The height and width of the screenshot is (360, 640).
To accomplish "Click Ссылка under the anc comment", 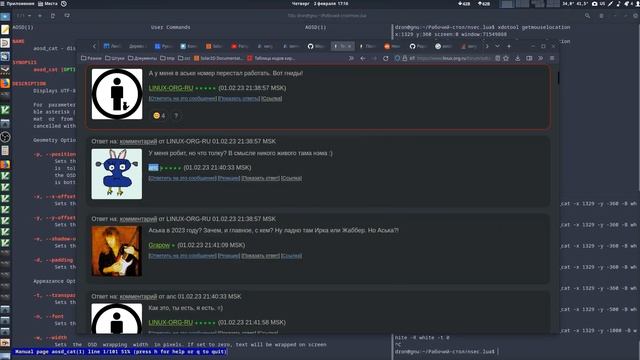I will (x=291, y=178).
